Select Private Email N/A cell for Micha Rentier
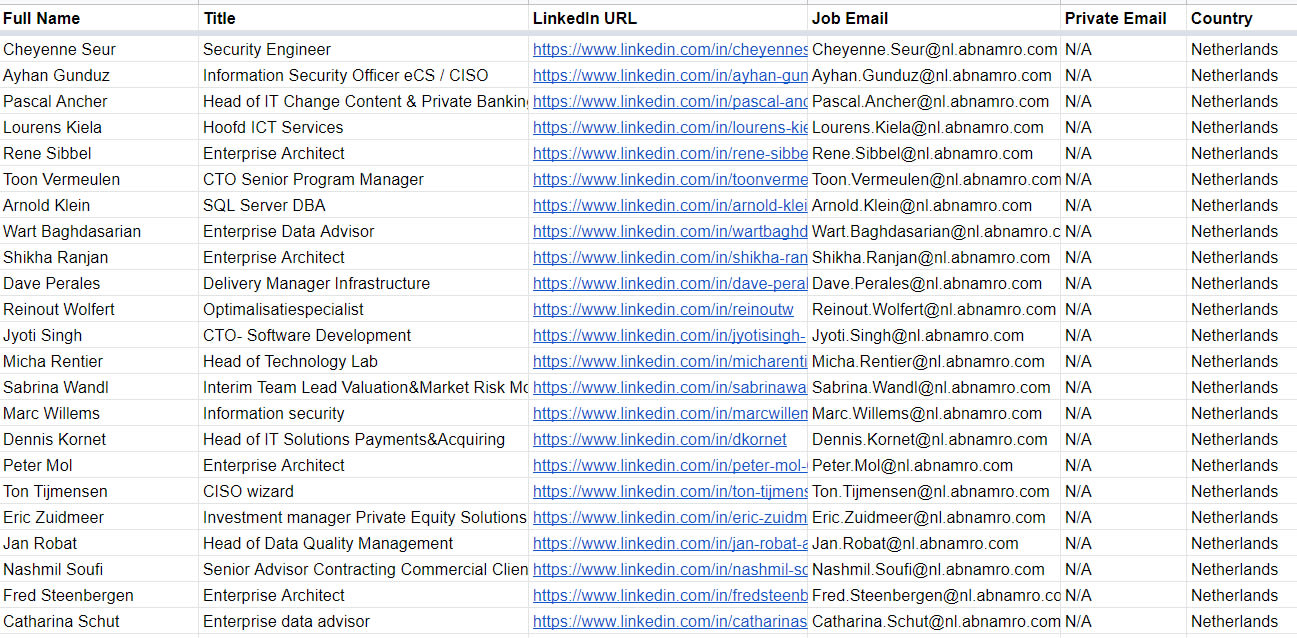Image resolution: width=1297 pixels, height=638 pixels. tap(1124, 361)
